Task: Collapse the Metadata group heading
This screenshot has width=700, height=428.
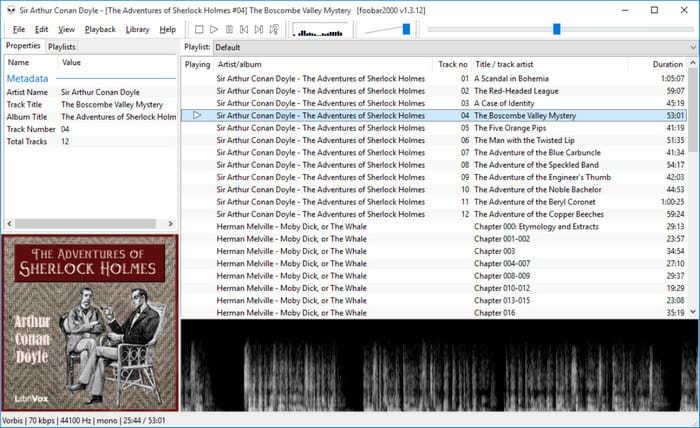Action: [x=27, y=79]
